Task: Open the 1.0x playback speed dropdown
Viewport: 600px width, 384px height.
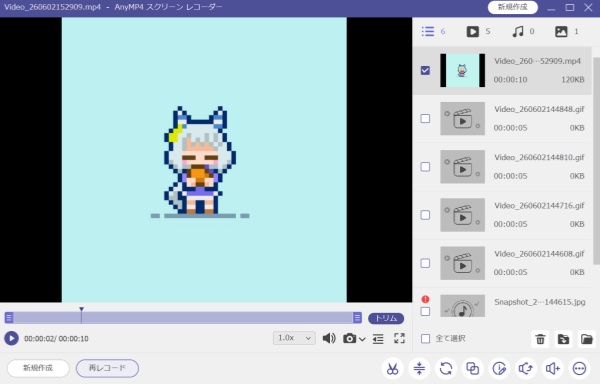Action: (x=294, y=338)
